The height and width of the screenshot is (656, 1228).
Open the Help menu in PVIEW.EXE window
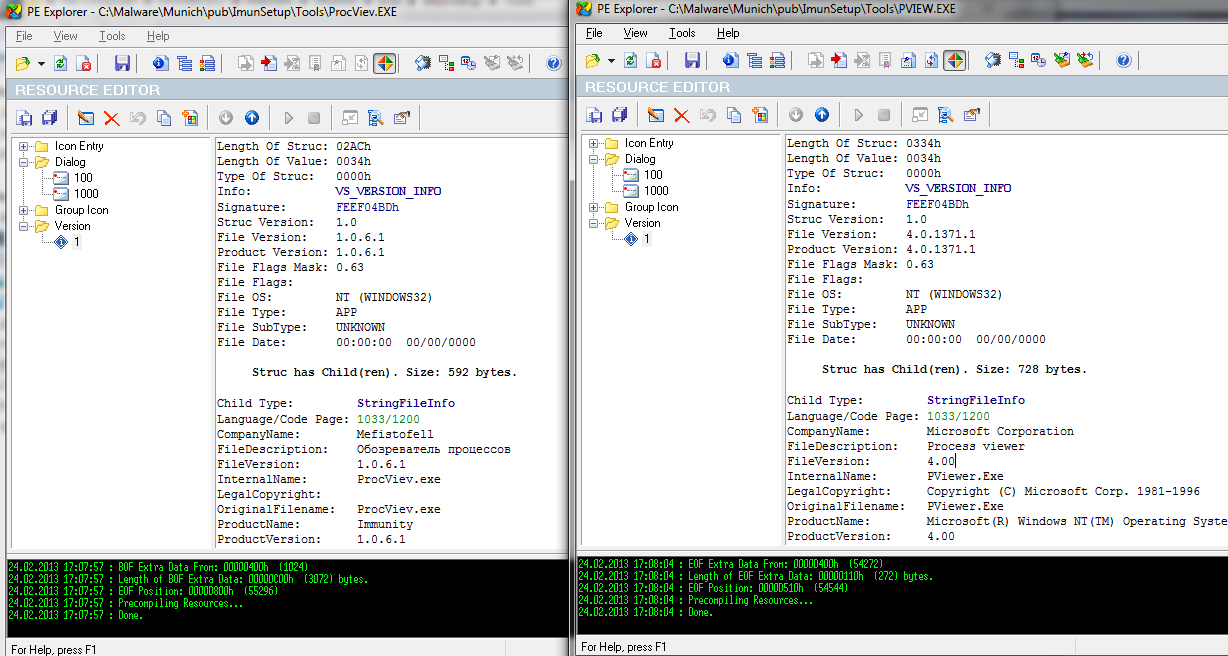[728, 33]
